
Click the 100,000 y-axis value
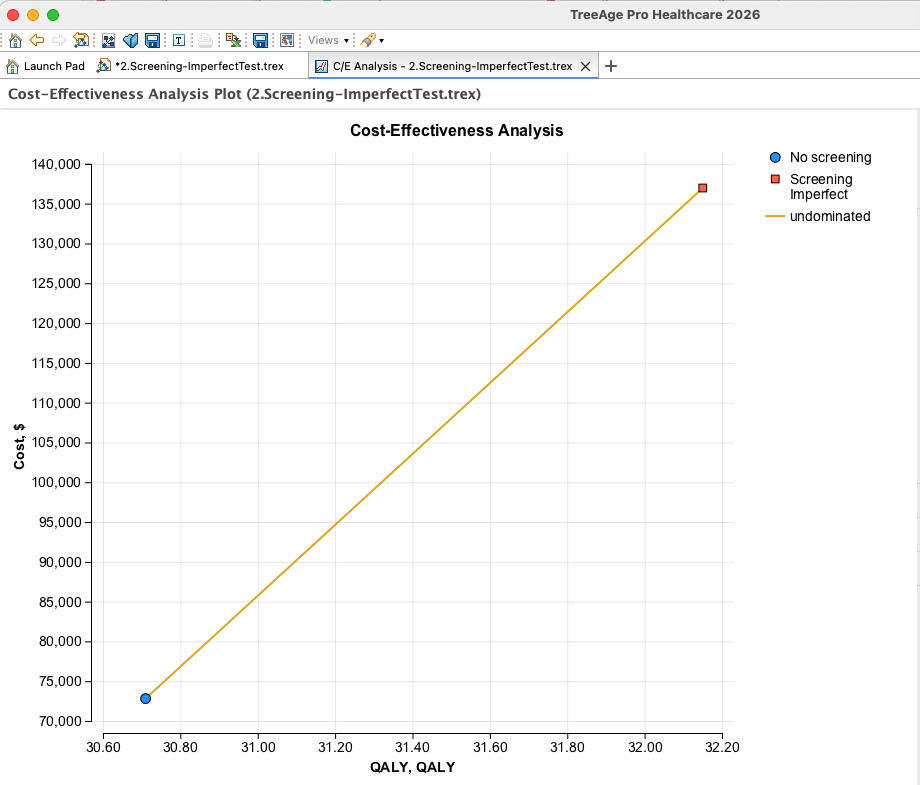point(56,482)
